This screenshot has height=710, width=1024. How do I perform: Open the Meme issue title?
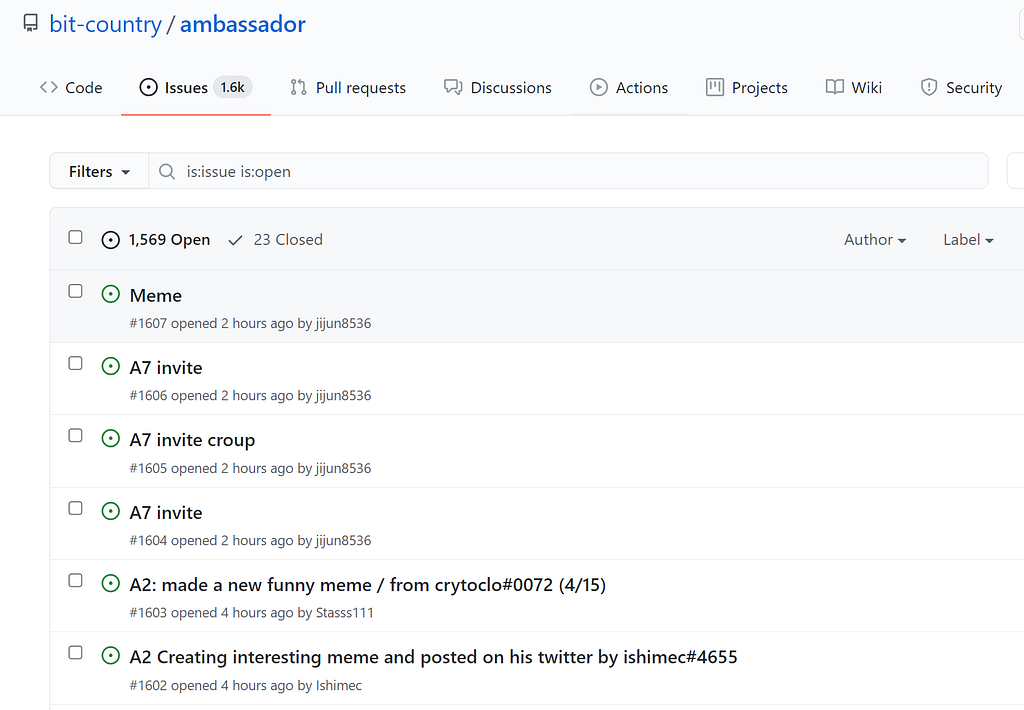[x=155, y=295]
